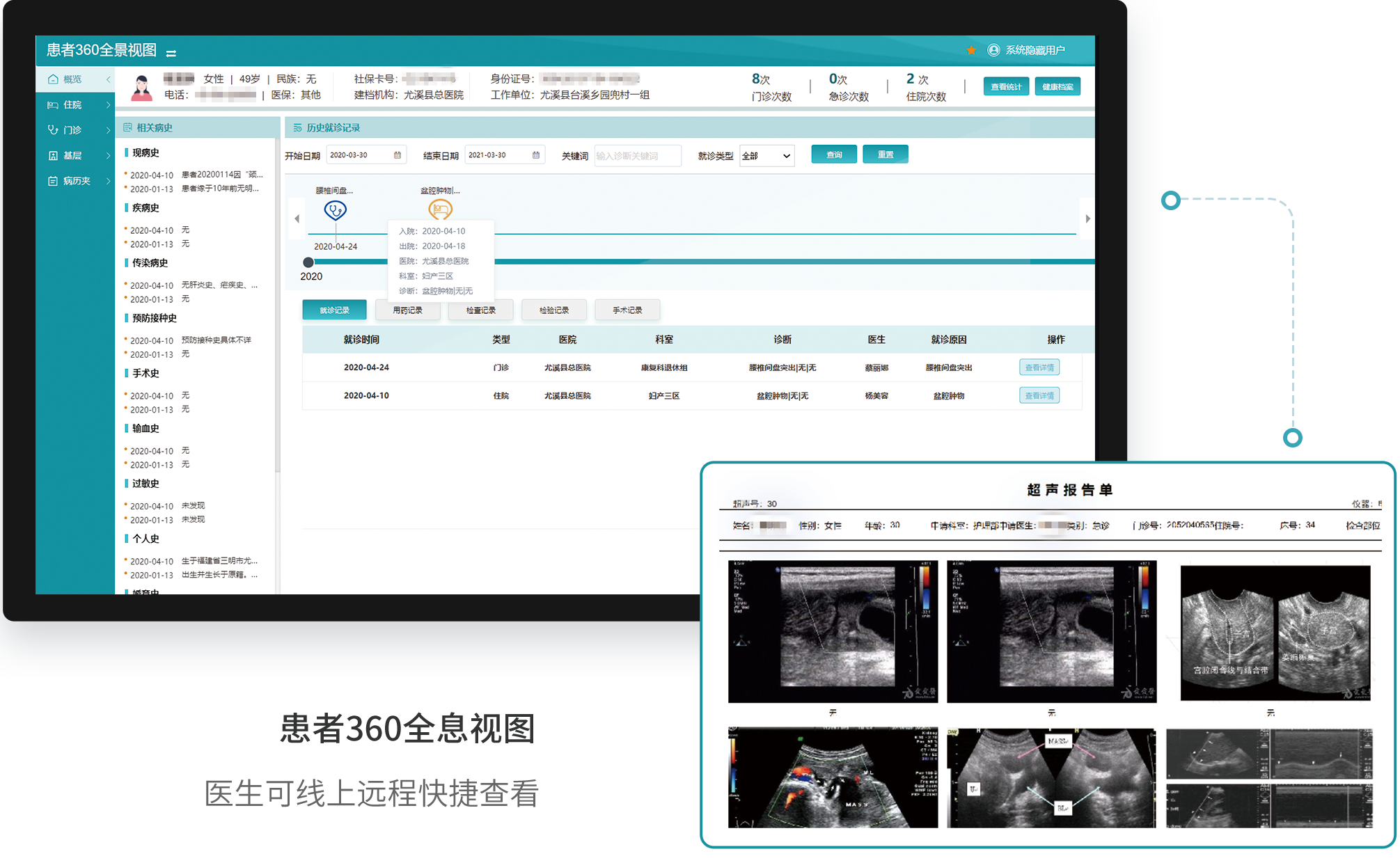The width and height of the screenshot is (1400, 863).
Task: Click the 关键词 keyword input field
Action: (636, 156)
